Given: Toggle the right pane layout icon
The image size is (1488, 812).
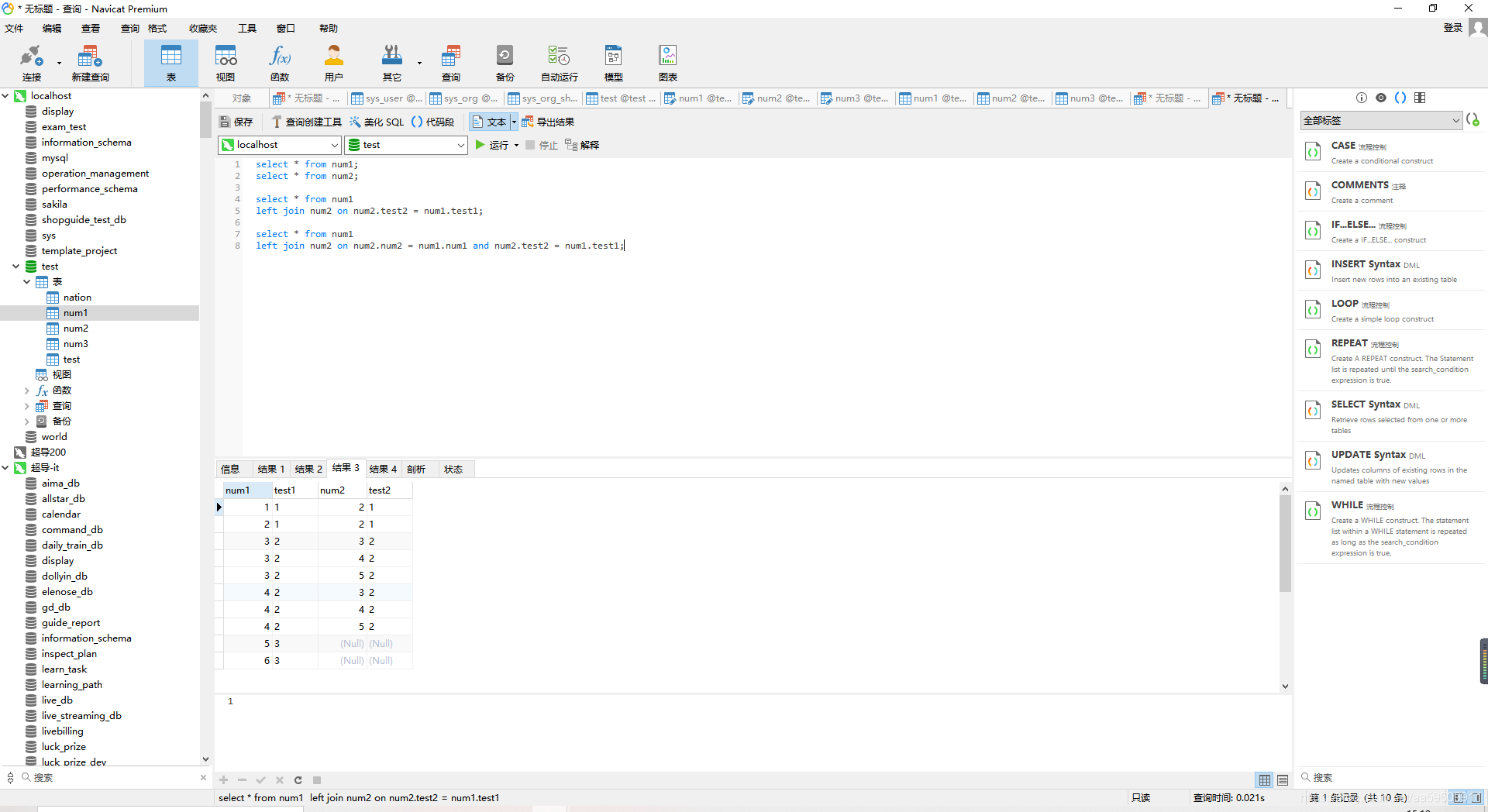Looking at the screenshot, I should coord(1420,98).
